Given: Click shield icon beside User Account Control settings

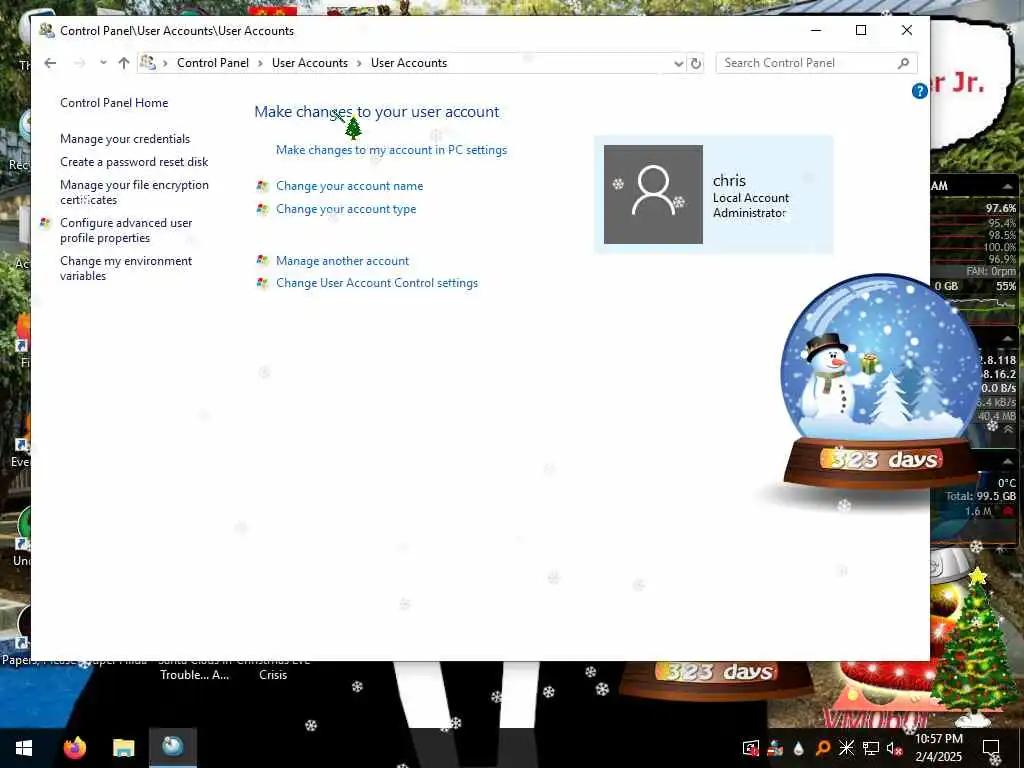Looking at the screenshot, I should click(263, 283).
